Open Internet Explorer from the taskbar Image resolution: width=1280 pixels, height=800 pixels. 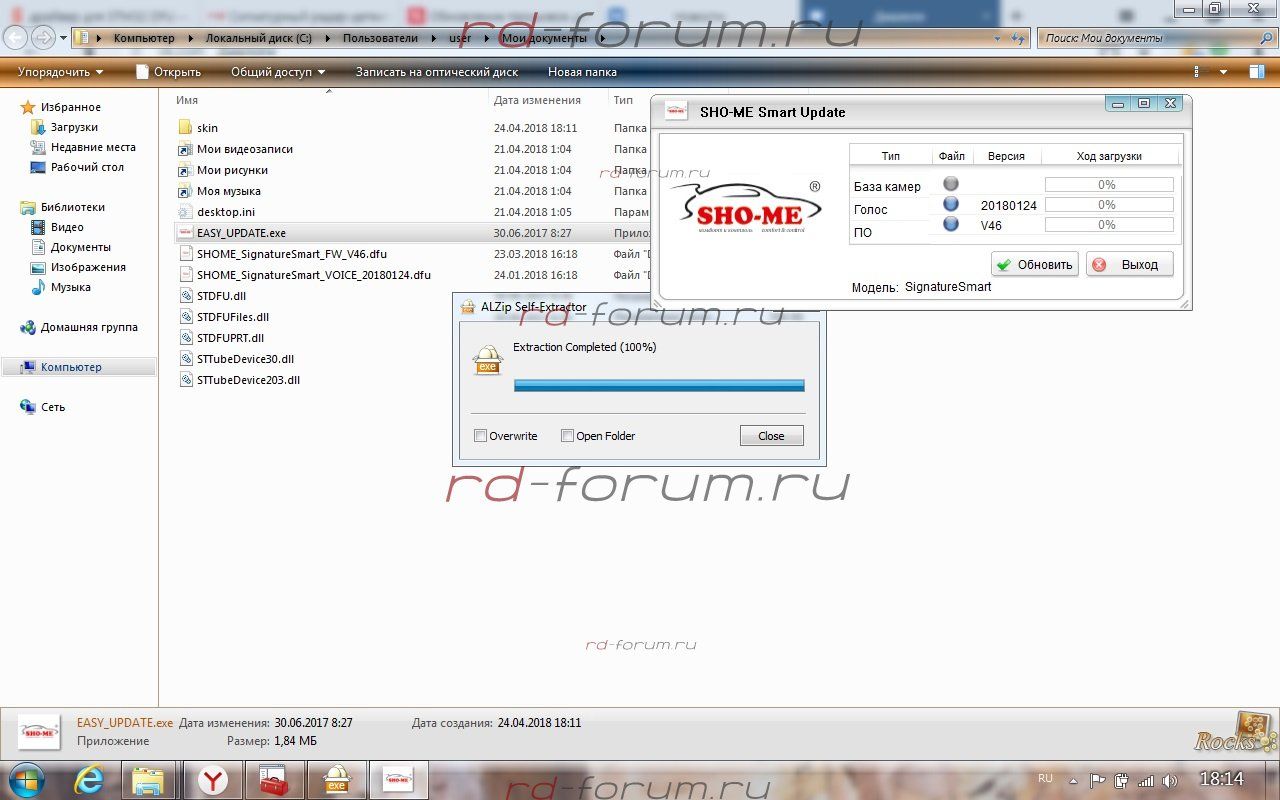(x=89, y=780)
